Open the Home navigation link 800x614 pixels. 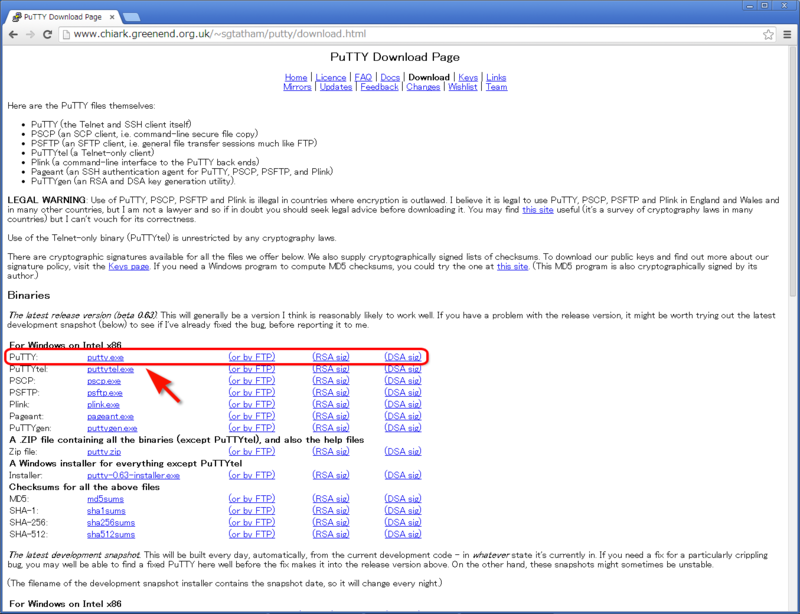[x=296, y=78]
